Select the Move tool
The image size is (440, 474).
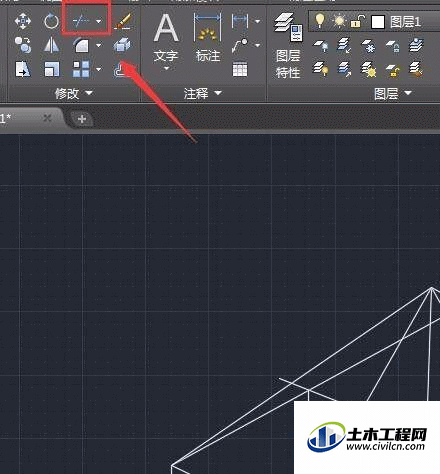23,21
